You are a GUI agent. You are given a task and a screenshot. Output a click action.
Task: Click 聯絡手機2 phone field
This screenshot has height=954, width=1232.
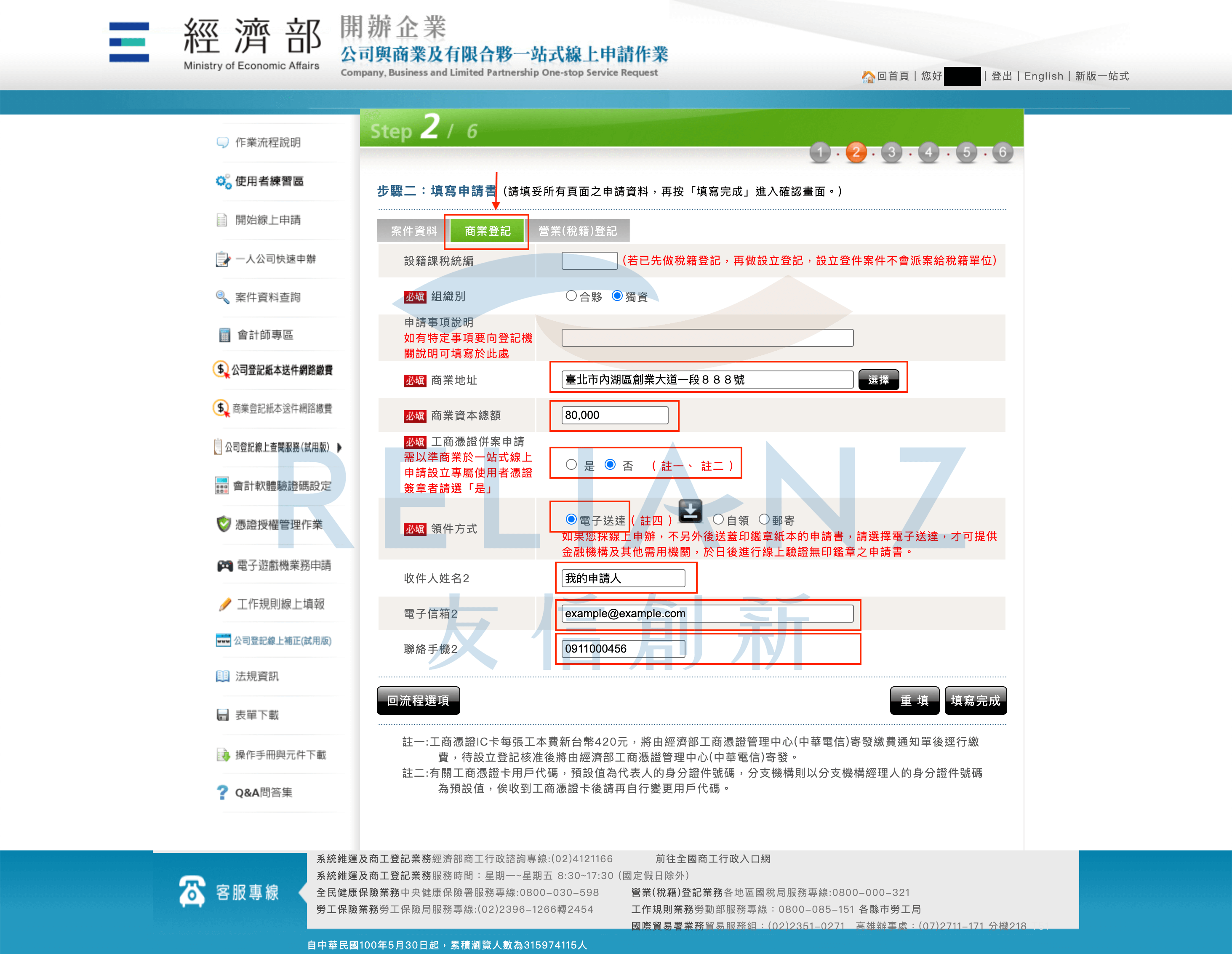coord(623,649)
